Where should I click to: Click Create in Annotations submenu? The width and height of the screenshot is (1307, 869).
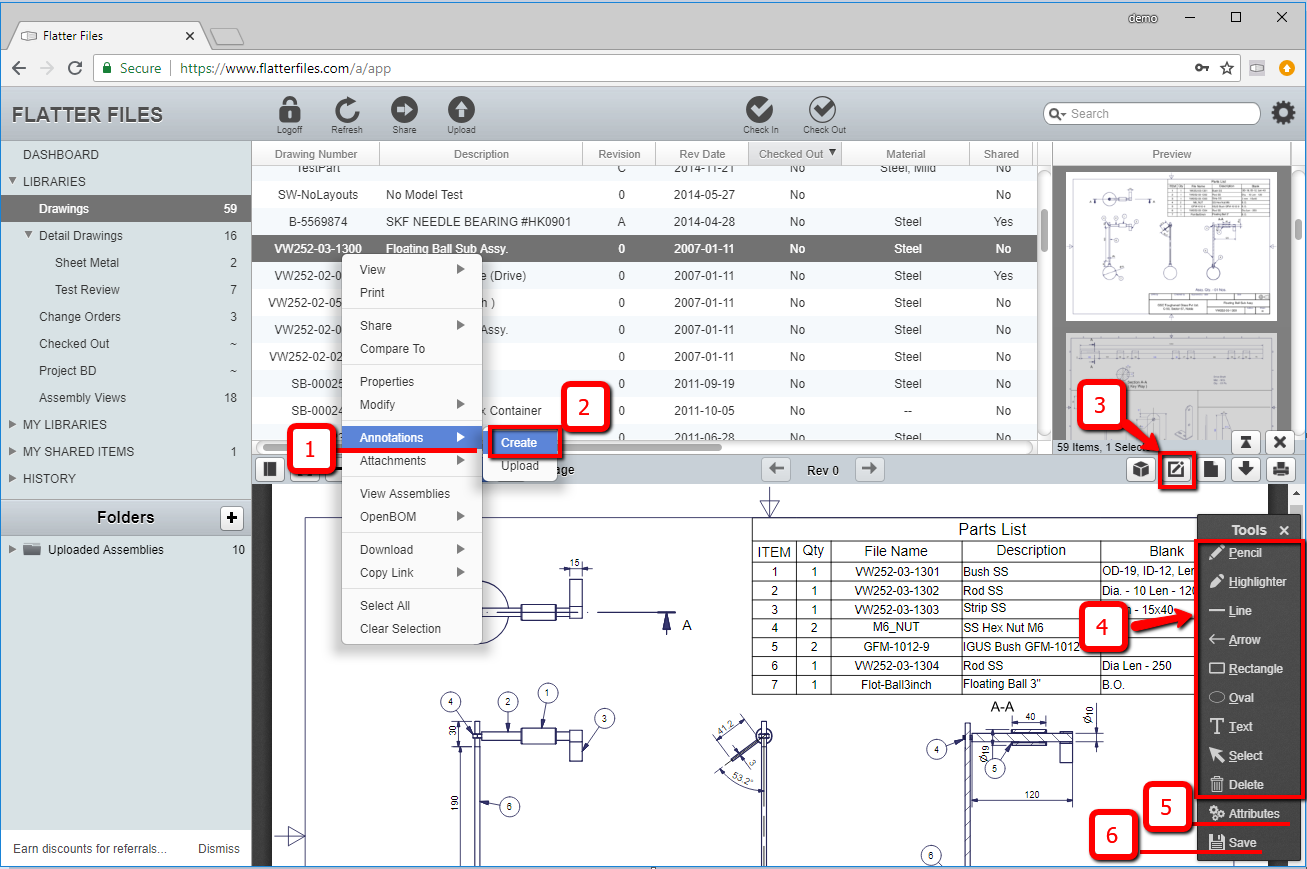[x=520, y=443]
